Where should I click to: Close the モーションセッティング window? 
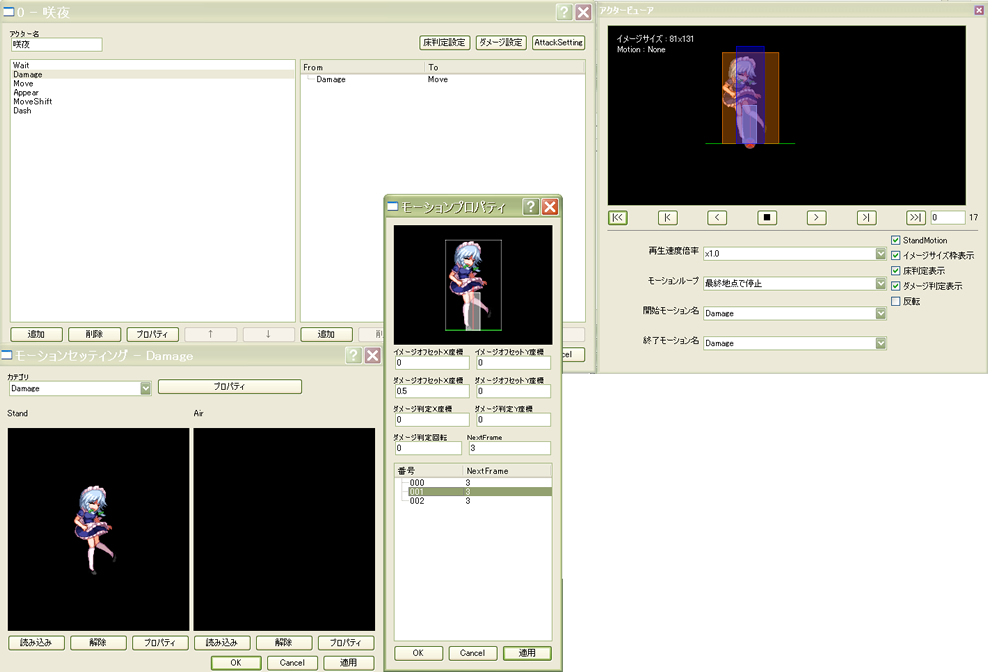pyautogui.click(x=373, y=355)
